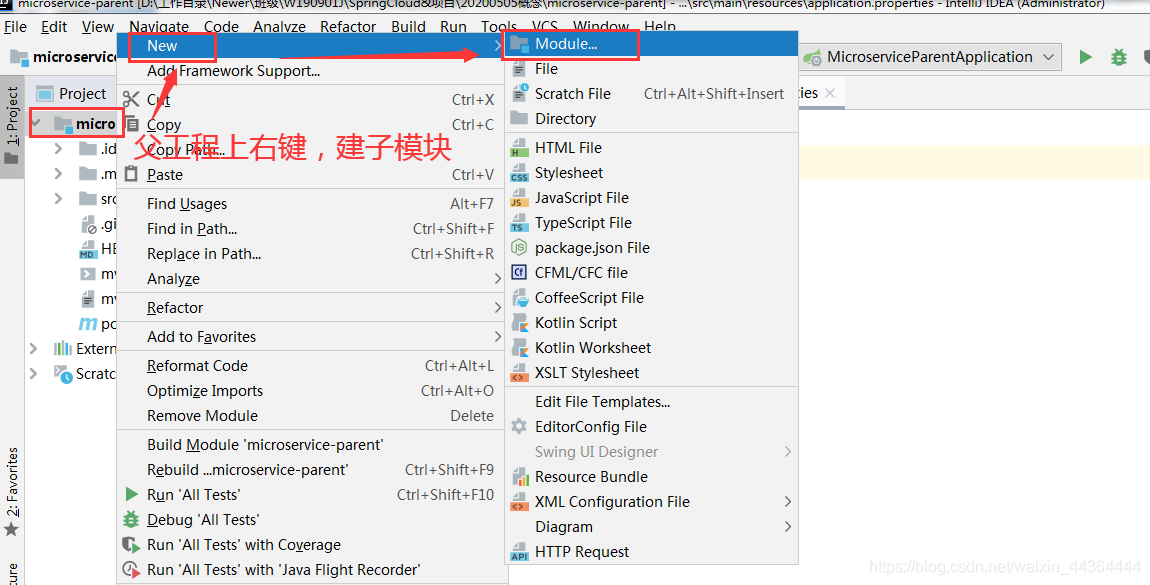Select Build Module 'microservice-parent'

tap(311, 445)
